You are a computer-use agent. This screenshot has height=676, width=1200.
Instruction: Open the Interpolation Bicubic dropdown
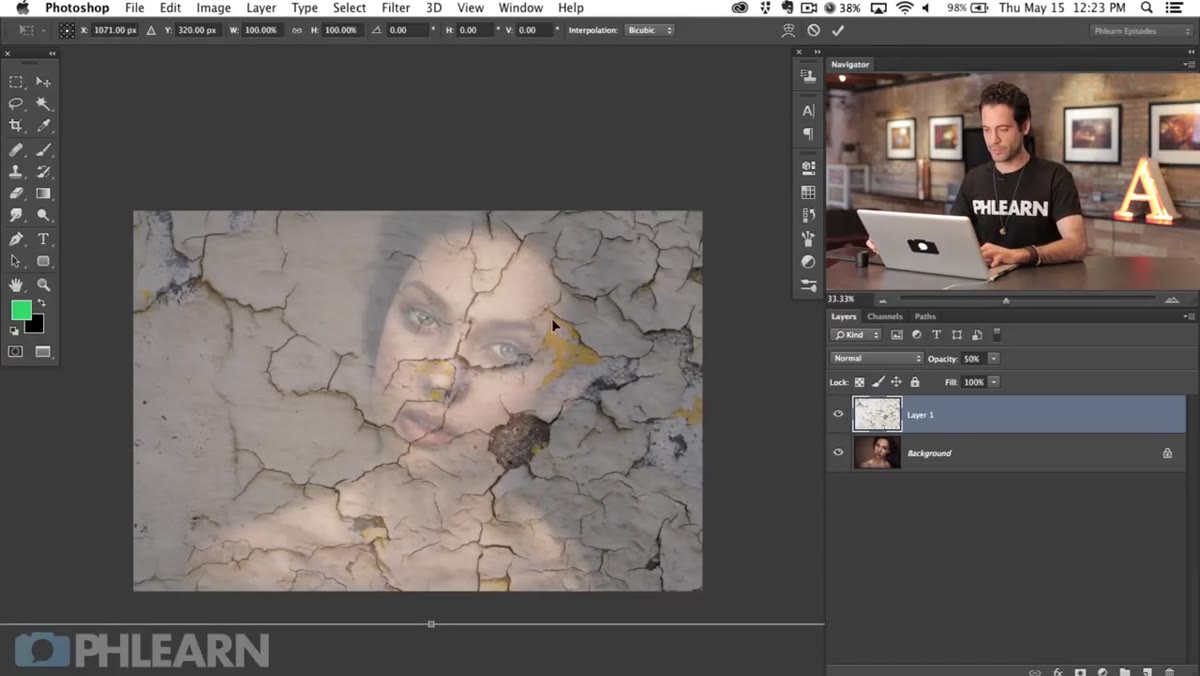click(649, 31)
